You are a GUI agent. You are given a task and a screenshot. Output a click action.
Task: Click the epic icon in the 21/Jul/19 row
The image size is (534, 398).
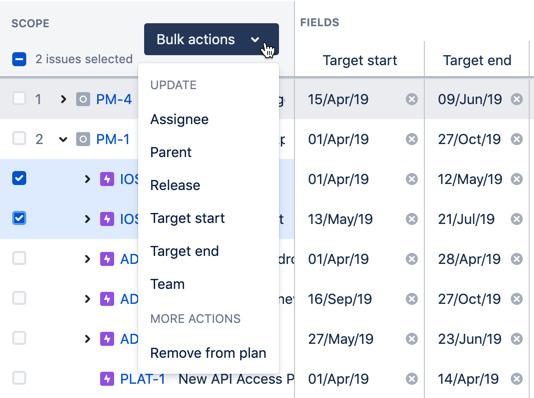(x=107, y=219)
